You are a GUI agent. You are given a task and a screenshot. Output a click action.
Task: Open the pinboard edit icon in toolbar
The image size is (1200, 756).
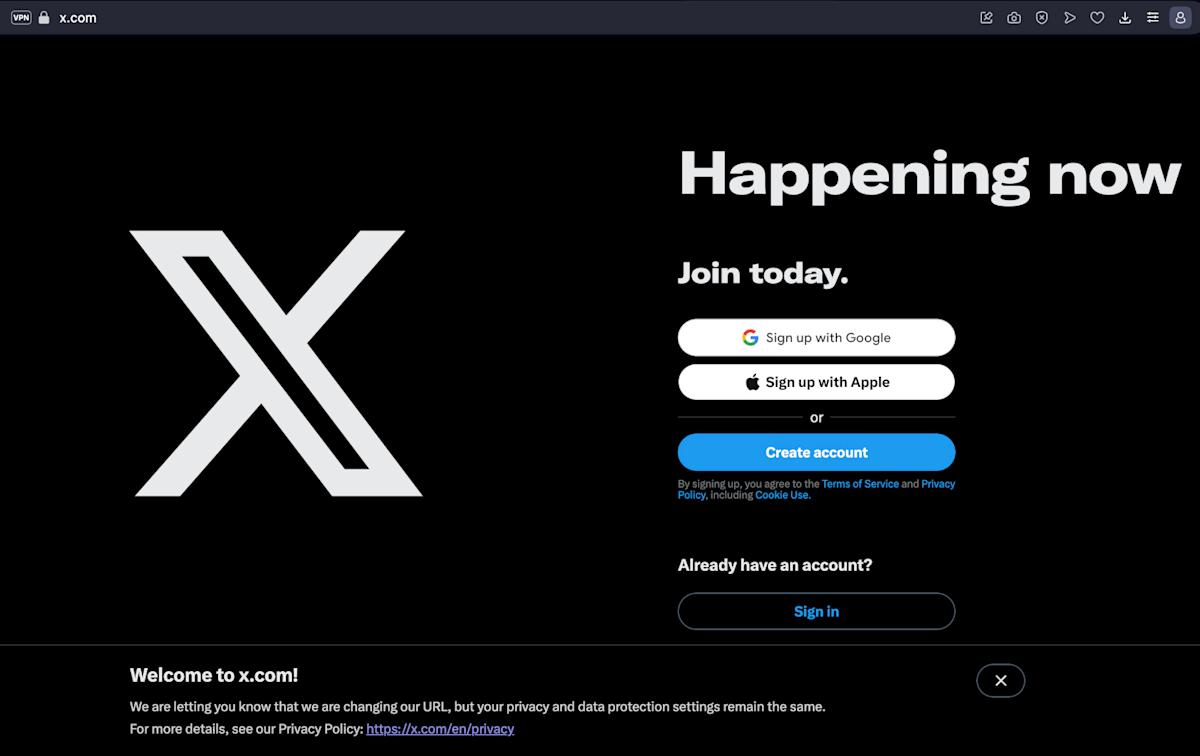tap(986, 17)
